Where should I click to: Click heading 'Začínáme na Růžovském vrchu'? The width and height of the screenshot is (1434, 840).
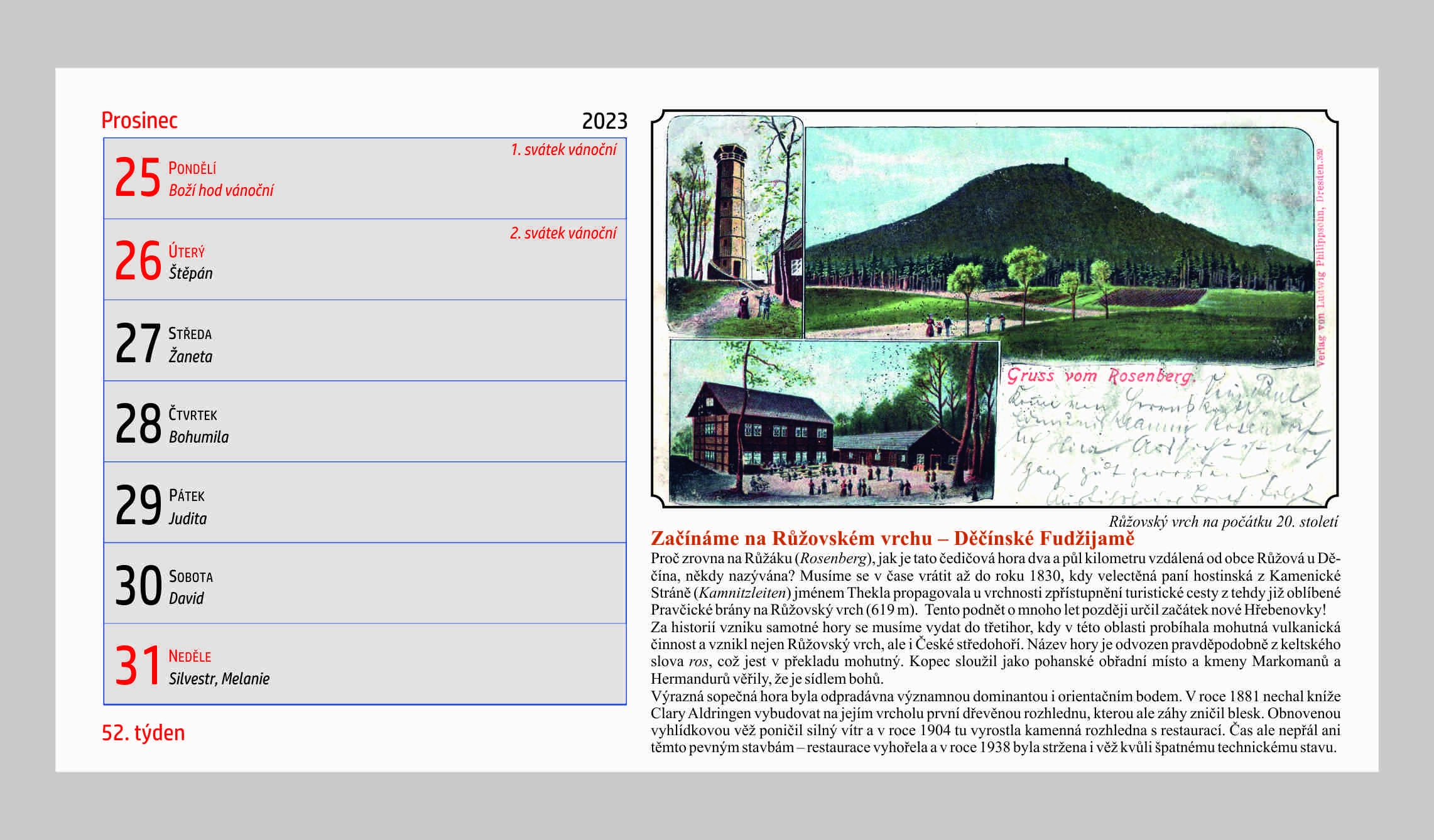click(x=791, y=539)
